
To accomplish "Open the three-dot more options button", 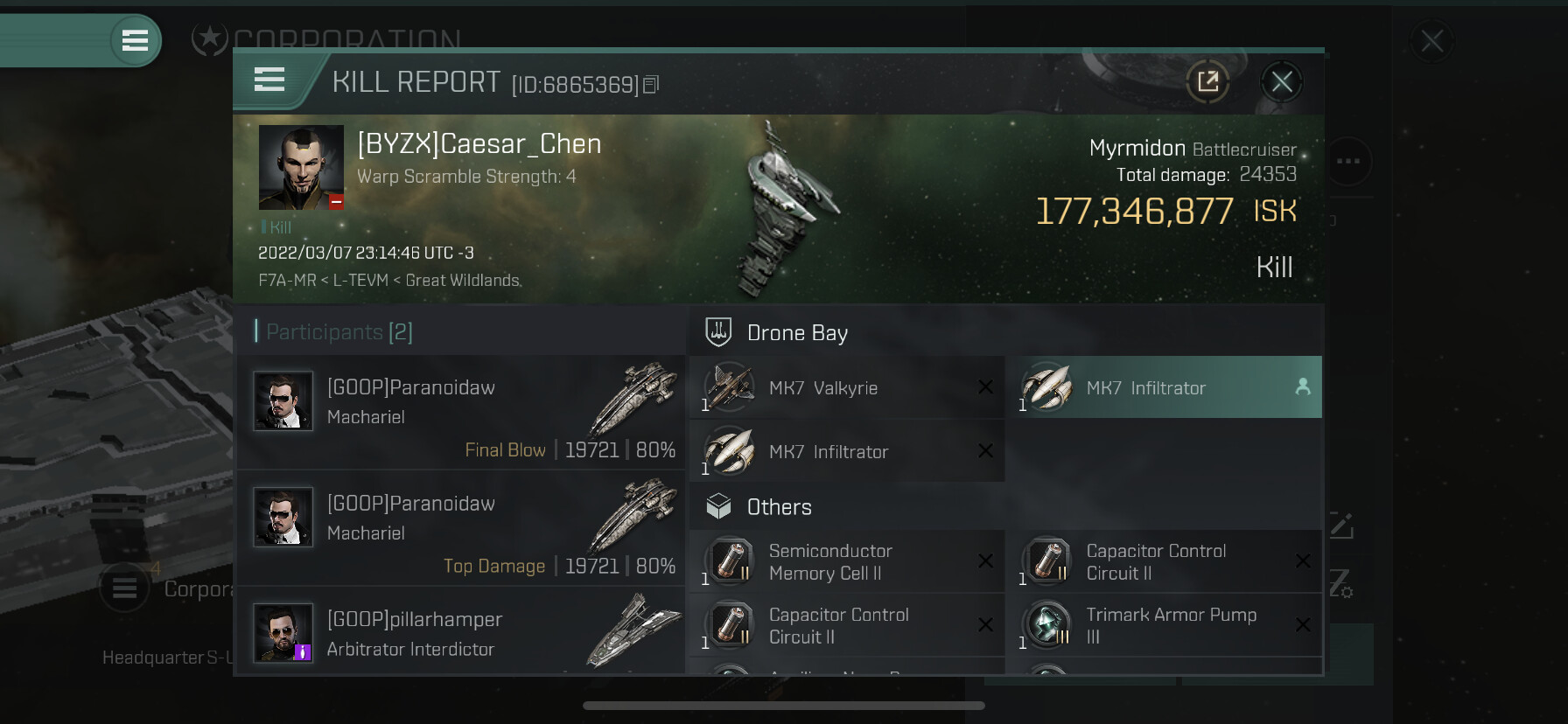I will [1348, 161].
